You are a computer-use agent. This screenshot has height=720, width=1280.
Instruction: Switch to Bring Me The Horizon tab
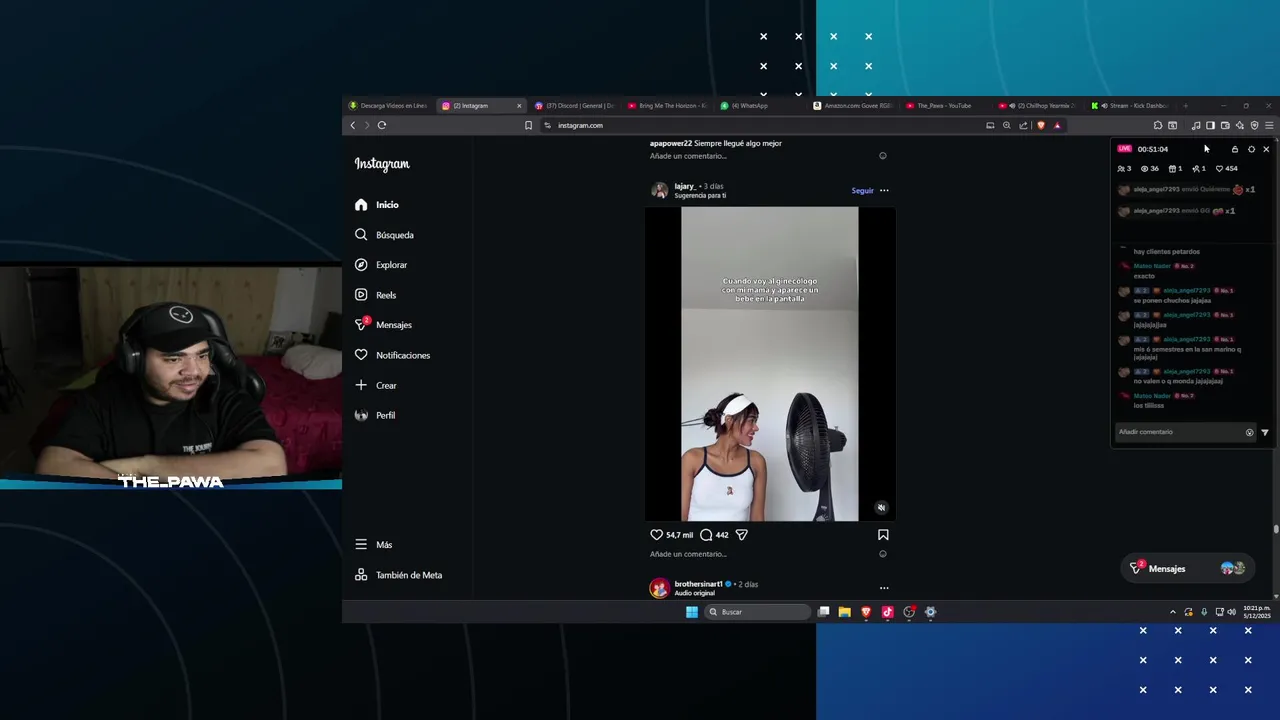tap(667, 105)
